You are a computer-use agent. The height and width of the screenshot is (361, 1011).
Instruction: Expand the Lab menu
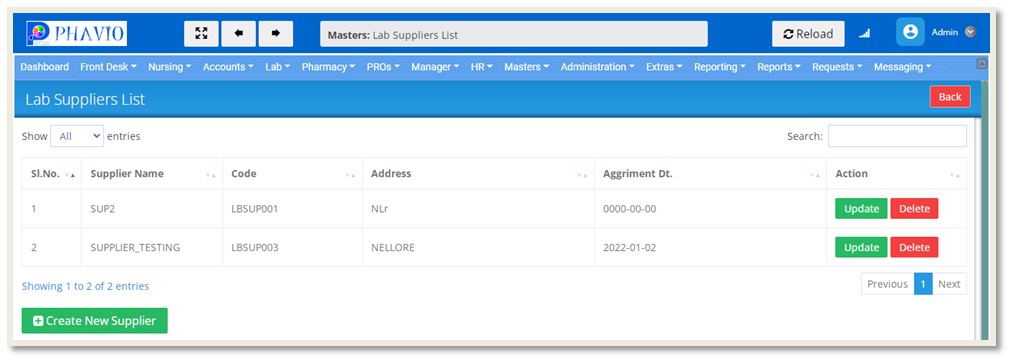[x=278, y=67]
